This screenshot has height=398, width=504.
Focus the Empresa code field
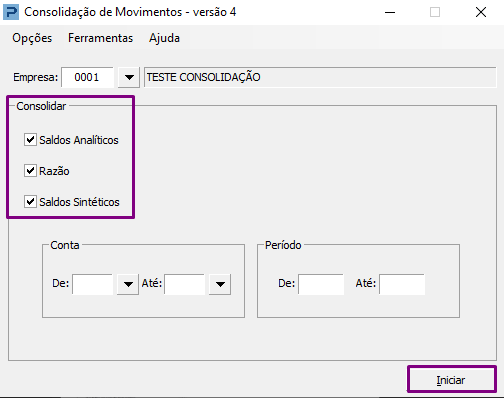click(87, 77)
